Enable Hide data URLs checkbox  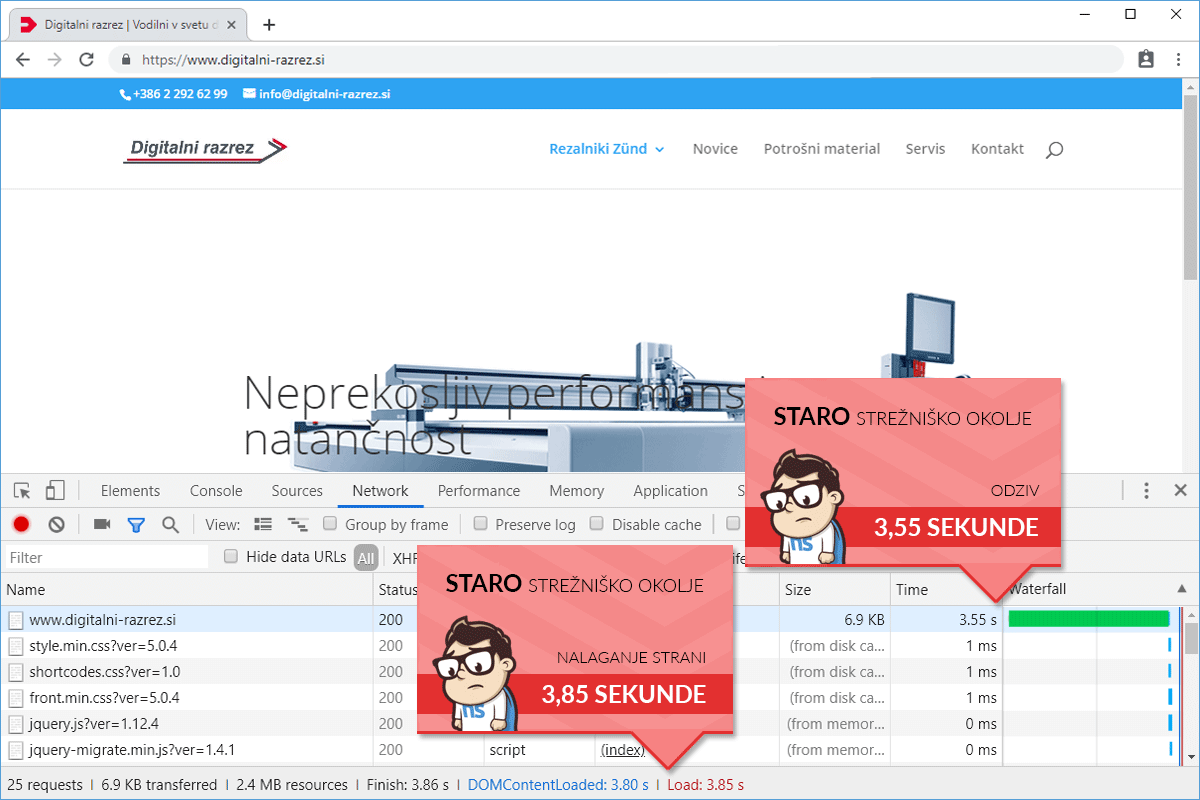[232, 557]
